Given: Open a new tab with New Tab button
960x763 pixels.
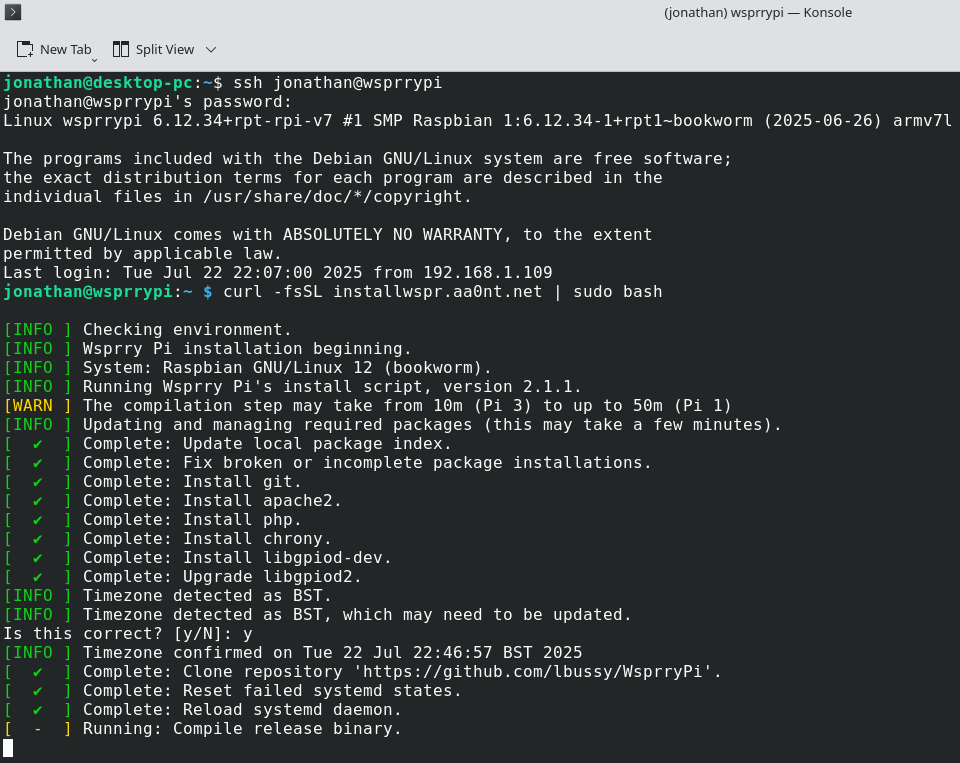Looking at the screenshot, I should click(54, 50).
